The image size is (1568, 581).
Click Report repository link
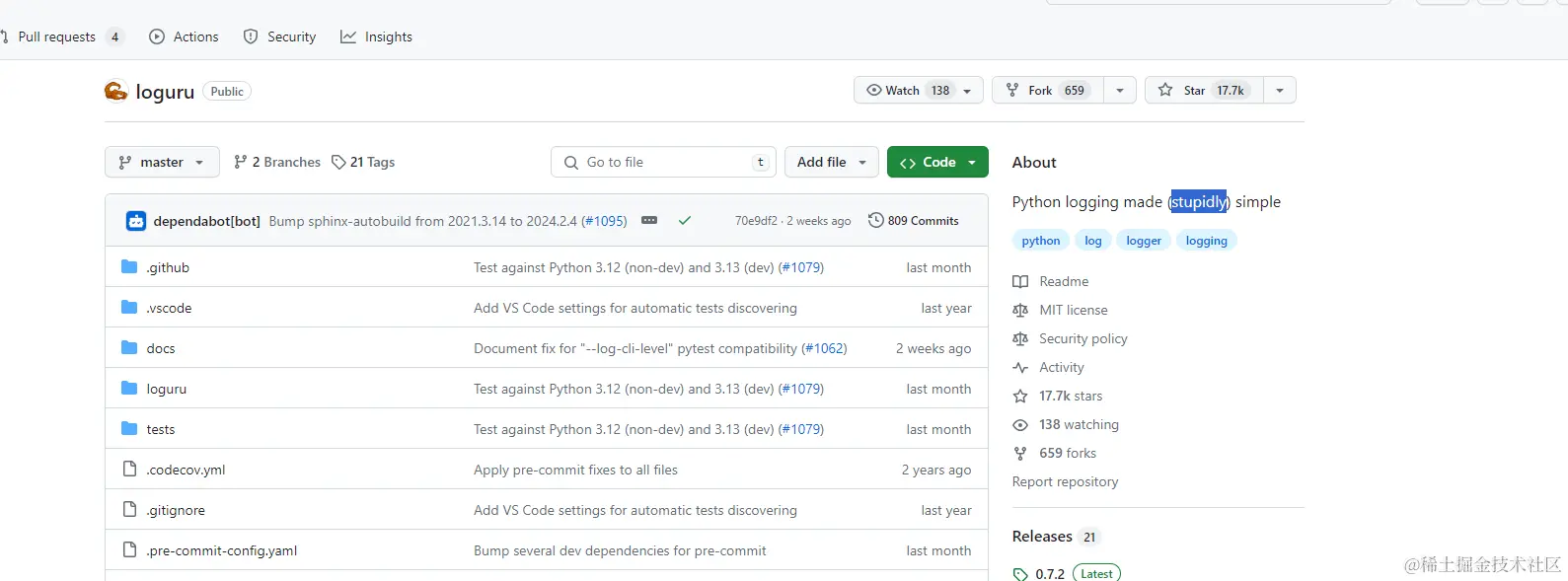coord(1065,481)
